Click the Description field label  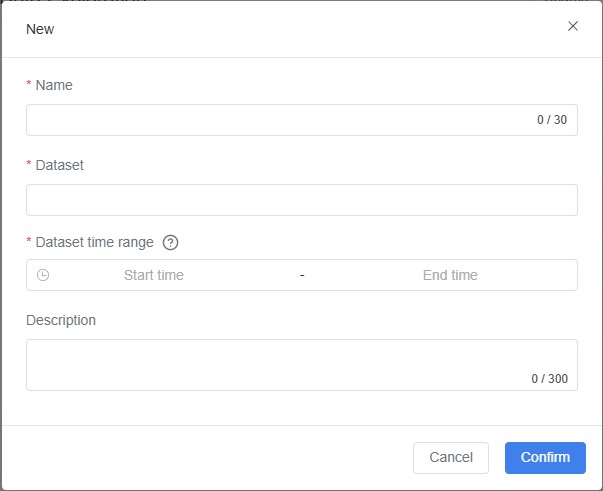(x=61, y=320)
